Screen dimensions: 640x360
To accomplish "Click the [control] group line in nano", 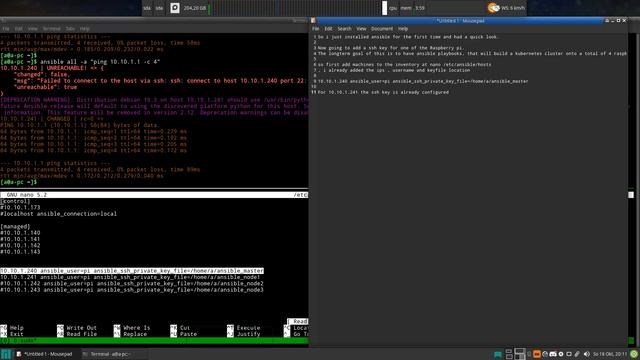I will click(x=15, y=201).
